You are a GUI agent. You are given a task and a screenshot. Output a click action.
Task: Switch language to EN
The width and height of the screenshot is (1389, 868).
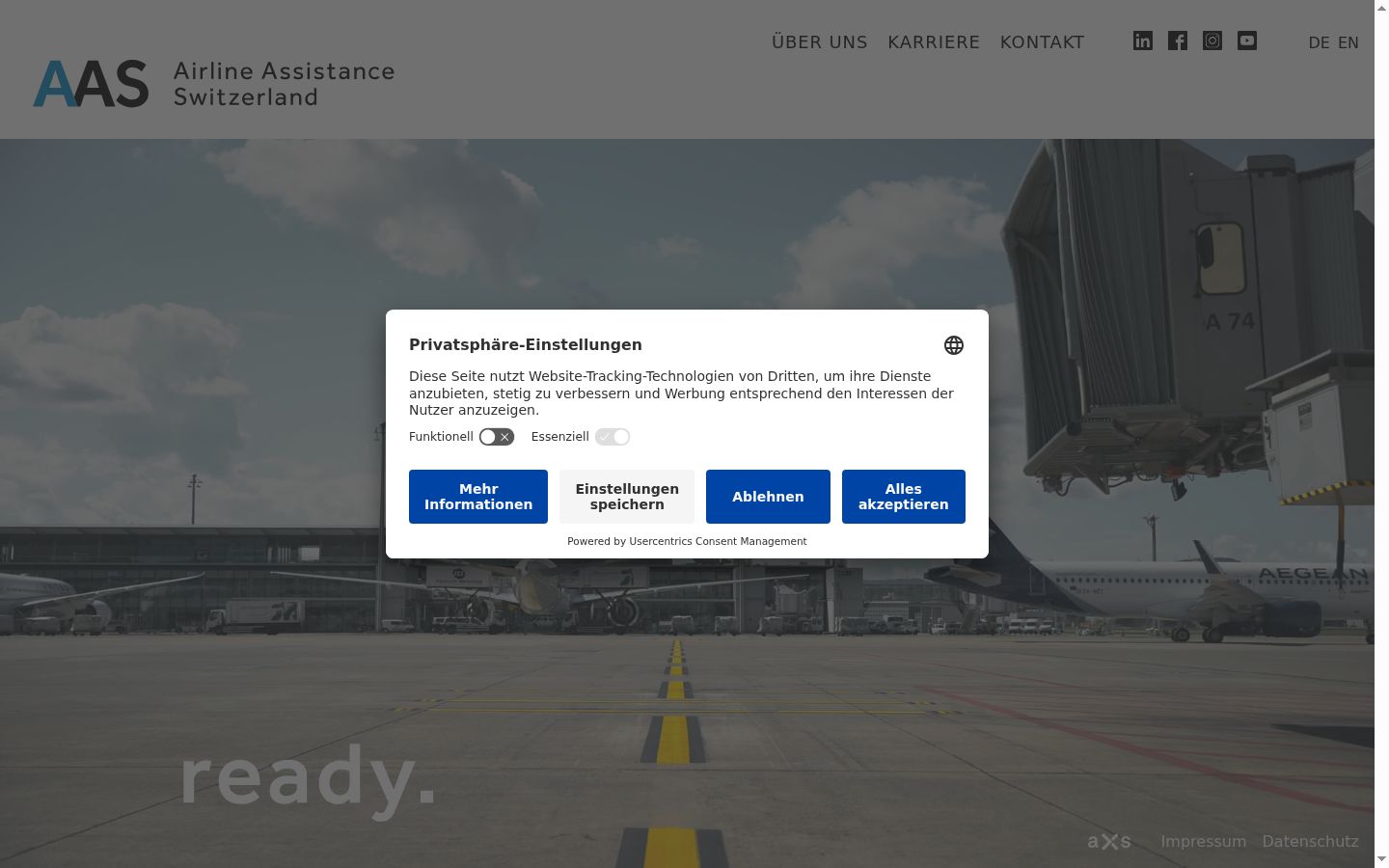pyautogui.click(x=1348, y=42)
